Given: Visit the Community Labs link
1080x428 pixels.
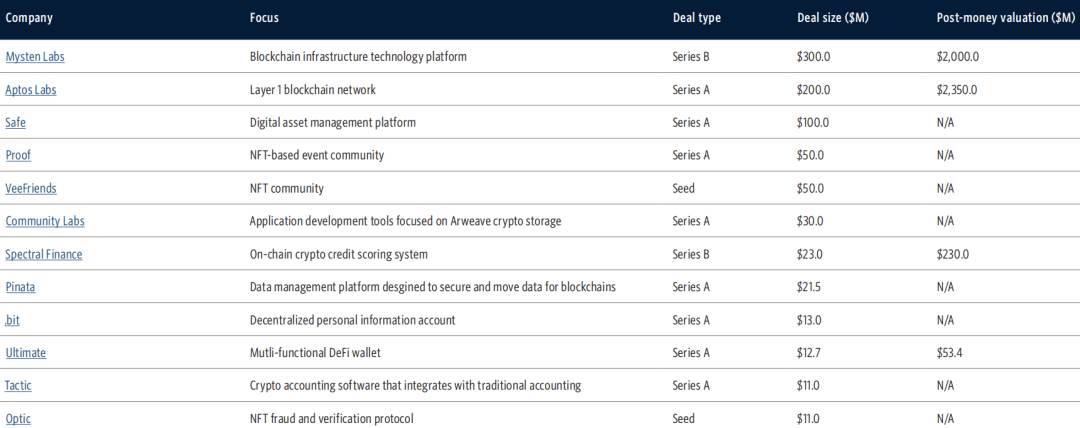Looking at the screenshot, I should pyautogui.click(x=45, y=222).
